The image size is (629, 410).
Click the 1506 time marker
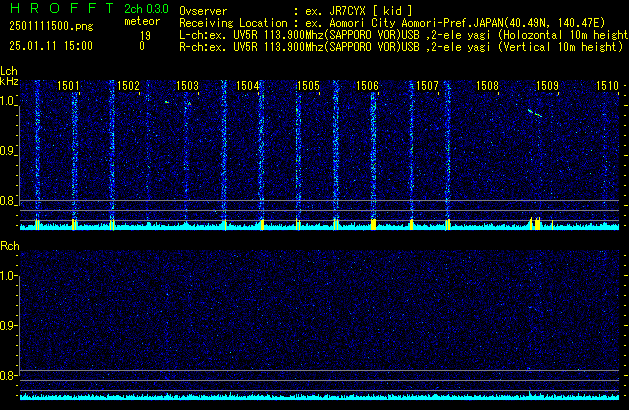pyautogui.click(x=367, y=86)
